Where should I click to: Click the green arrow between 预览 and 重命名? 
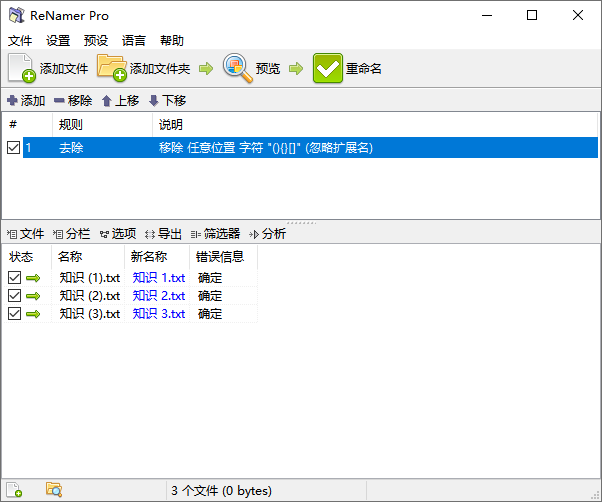pos(296,69)
